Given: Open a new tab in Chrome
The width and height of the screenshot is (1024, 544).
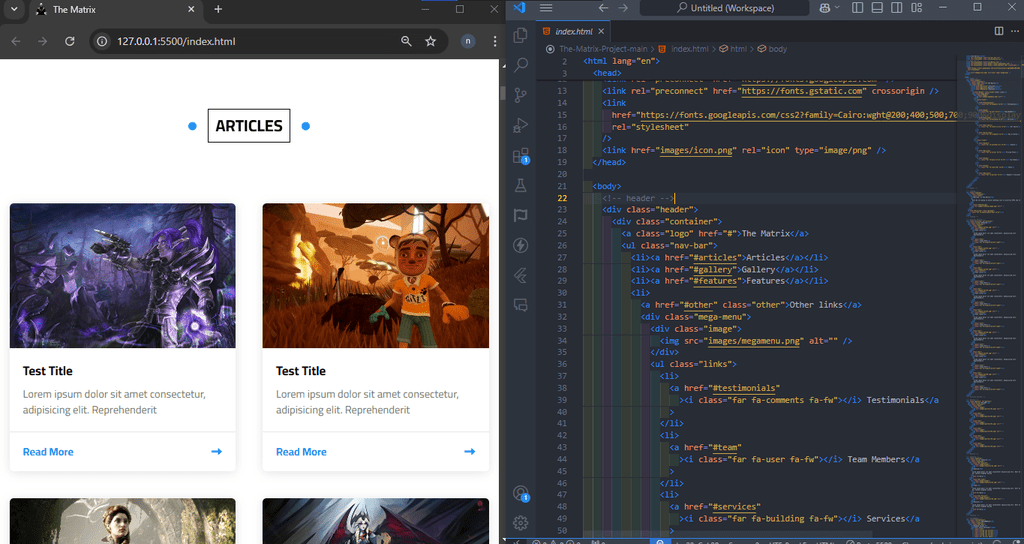Looking at the screenshot, I should (x=218, y=9).
